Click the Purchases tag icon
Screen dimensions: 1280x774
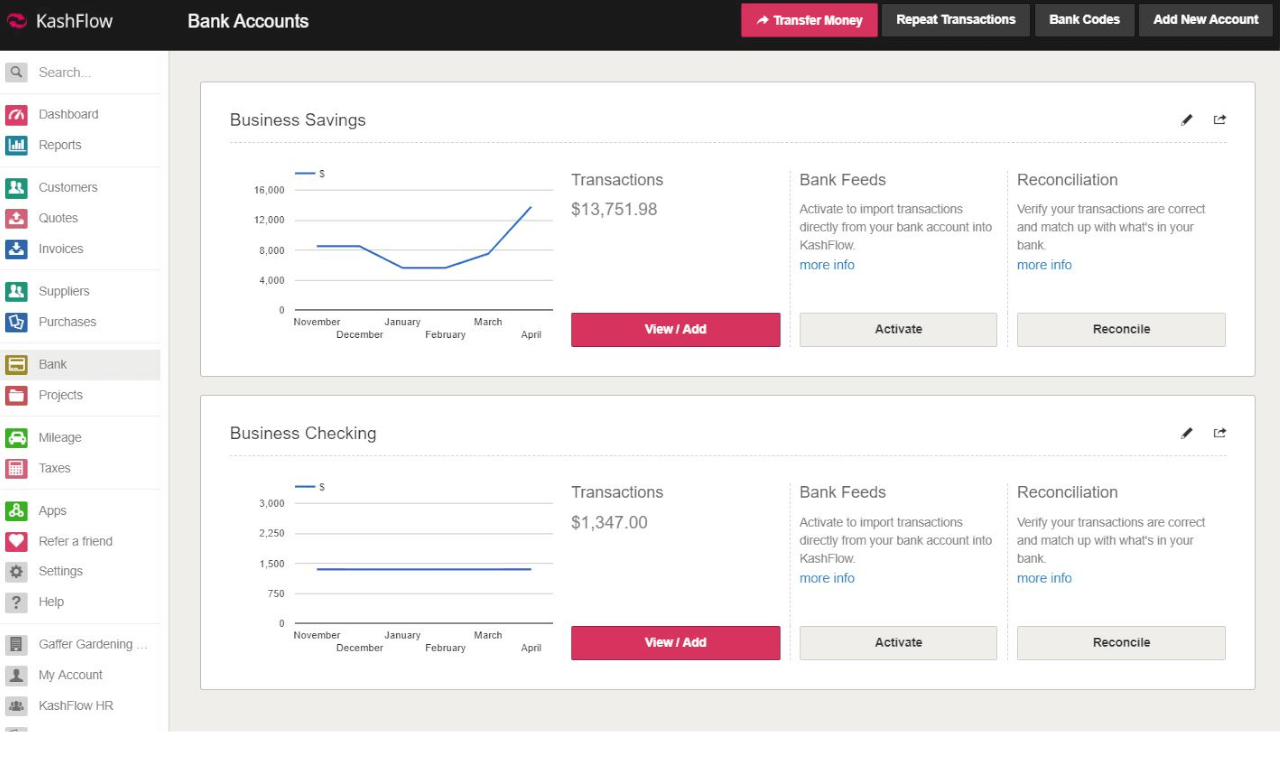pos(16,322)
